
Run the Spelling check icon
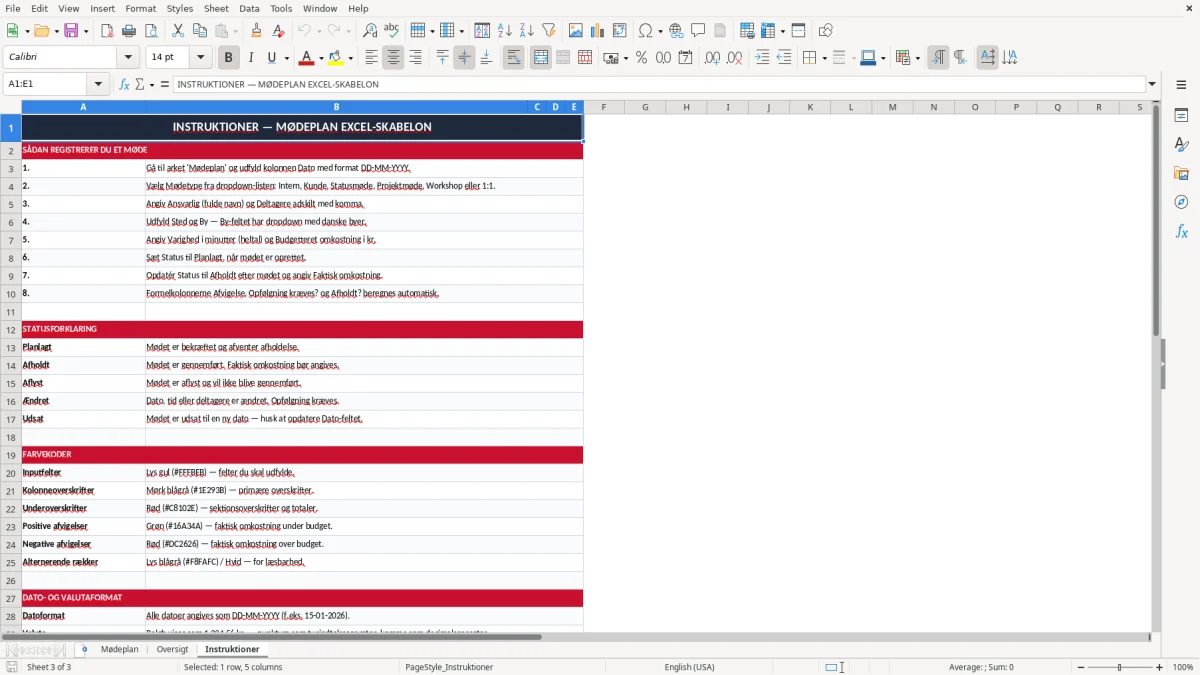coord(392,31)
